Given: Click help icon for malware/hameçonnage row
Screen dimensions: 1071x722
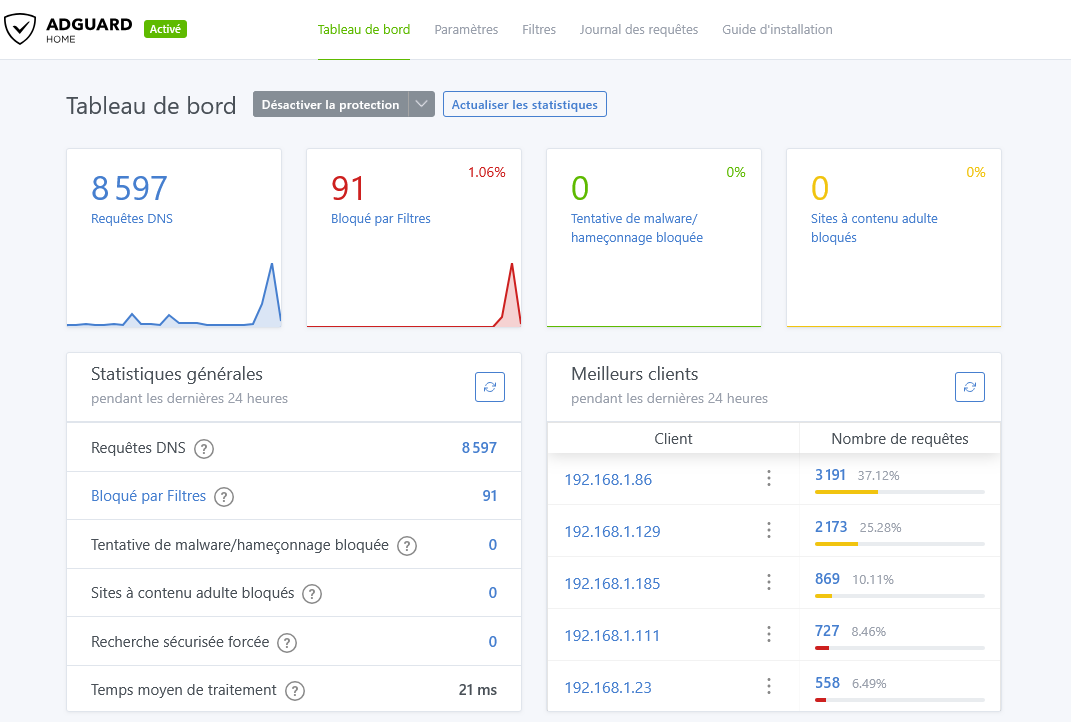Looking at the screenshot, I should tap(407, 546).
